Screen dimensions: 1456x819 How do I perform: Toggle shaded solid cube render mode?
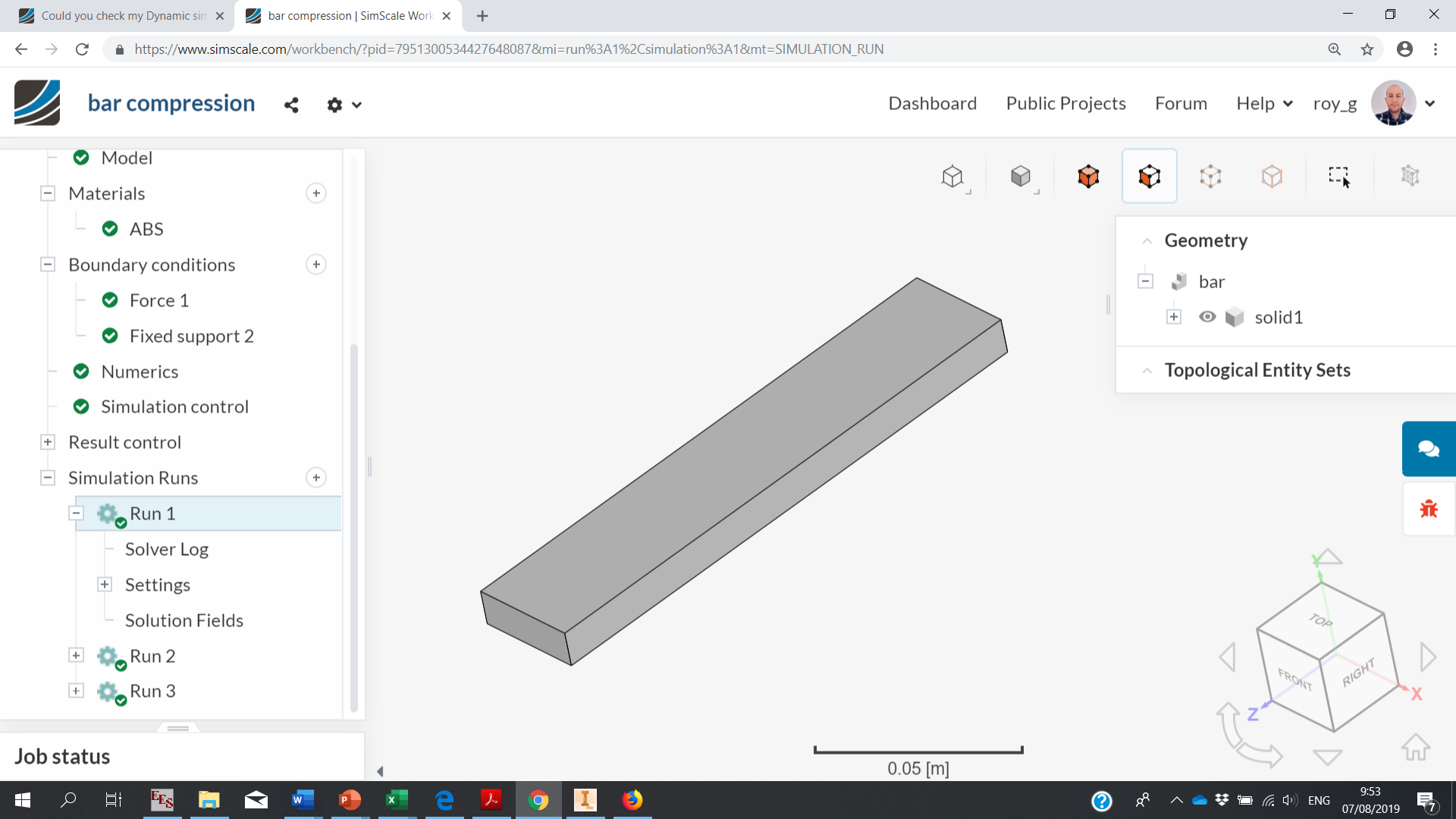coord(1021,176)
